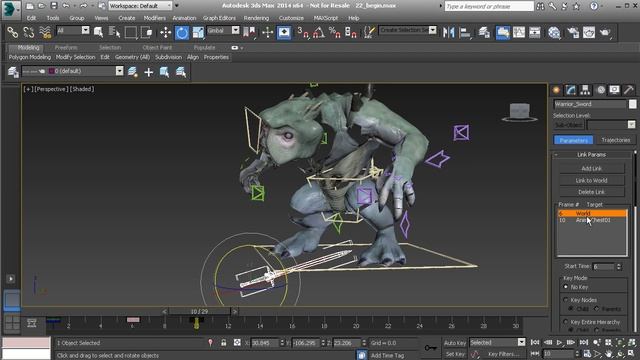Select the Select and Link chain tool
The height and width of the screenshot is (360, 640).
tap(12, 32)
